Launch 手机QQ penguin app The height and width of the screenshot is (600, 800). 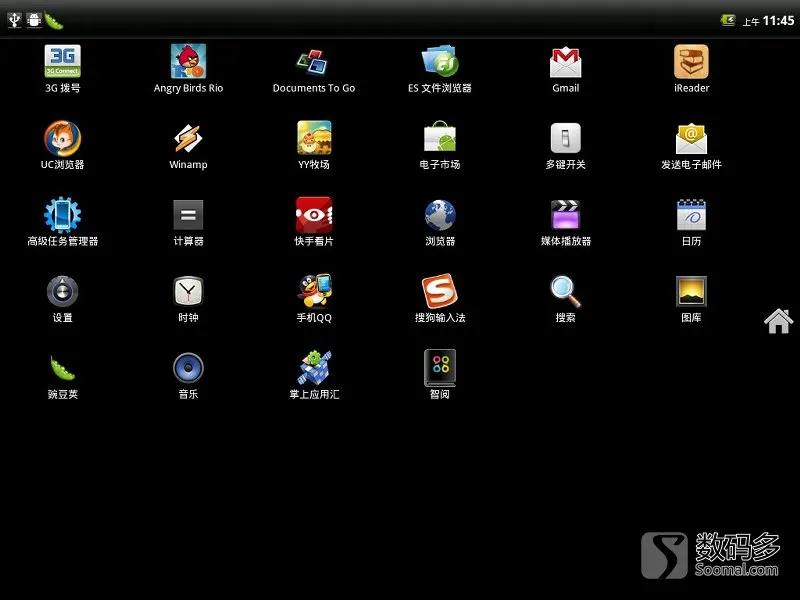[x=314, y=298]
